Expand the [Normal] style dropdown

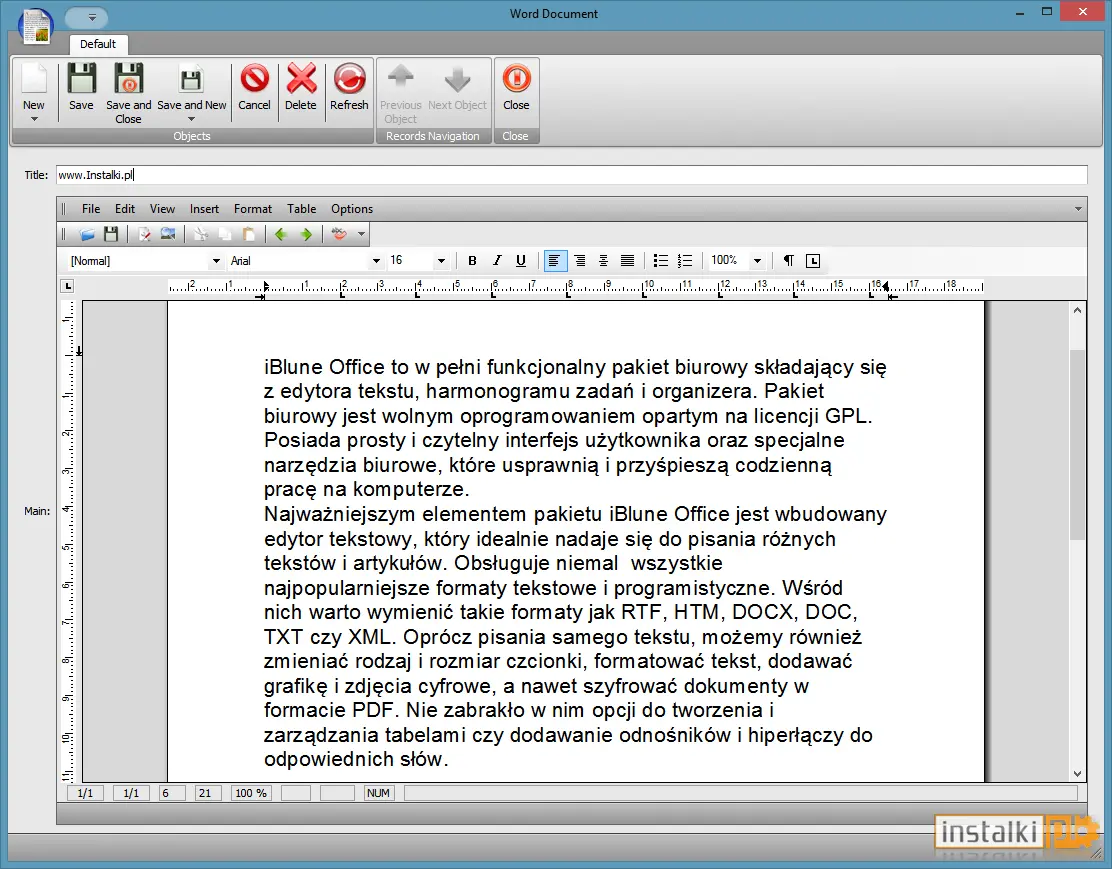216,261
